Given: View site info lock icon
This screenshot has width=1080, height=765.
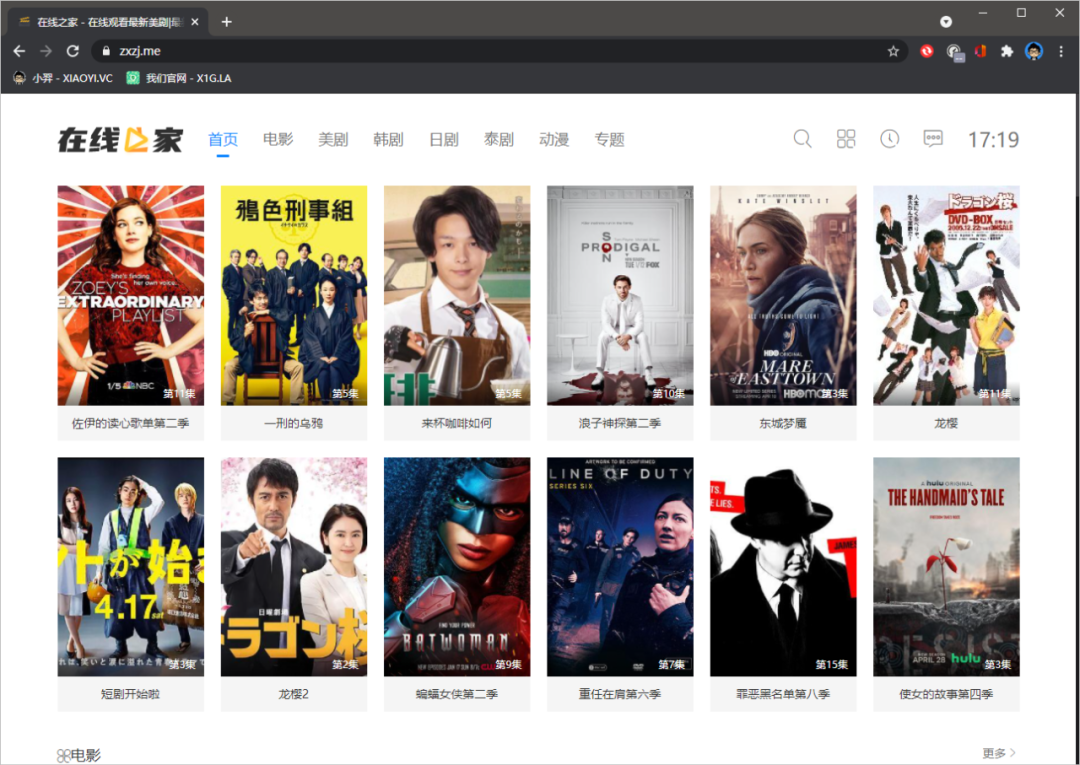Looking at the screenshot, I should pos(106,51).
